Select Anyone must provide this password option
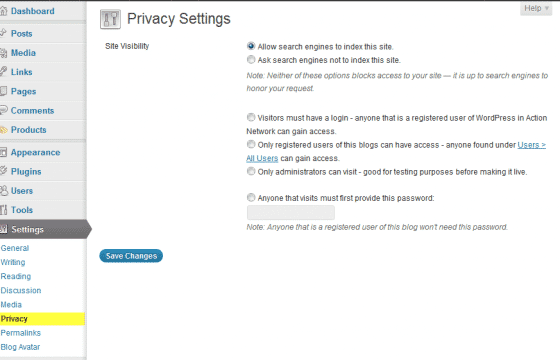 251,198
